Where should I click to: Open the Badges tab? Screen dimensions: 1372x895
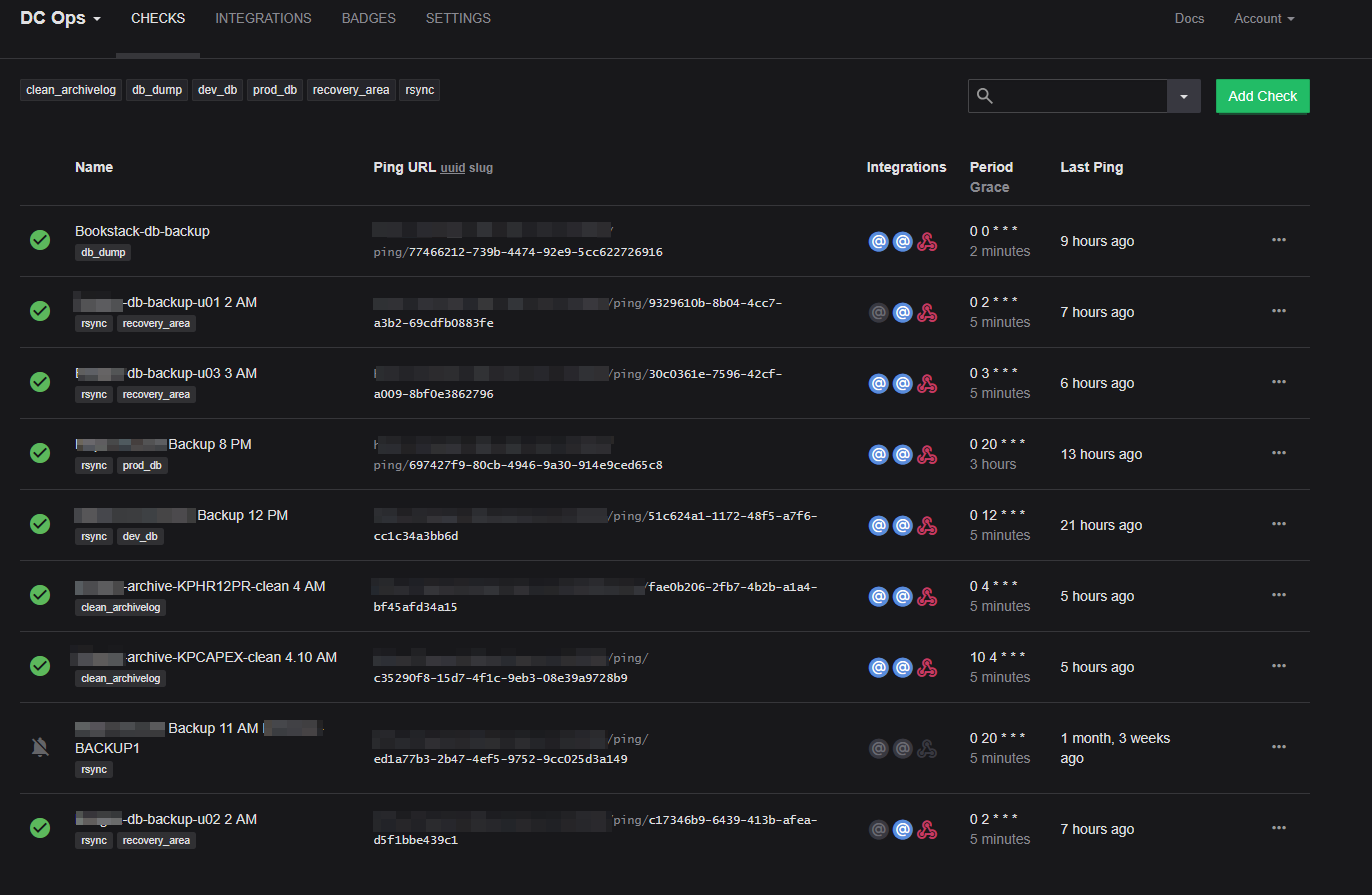pos(368,19)
